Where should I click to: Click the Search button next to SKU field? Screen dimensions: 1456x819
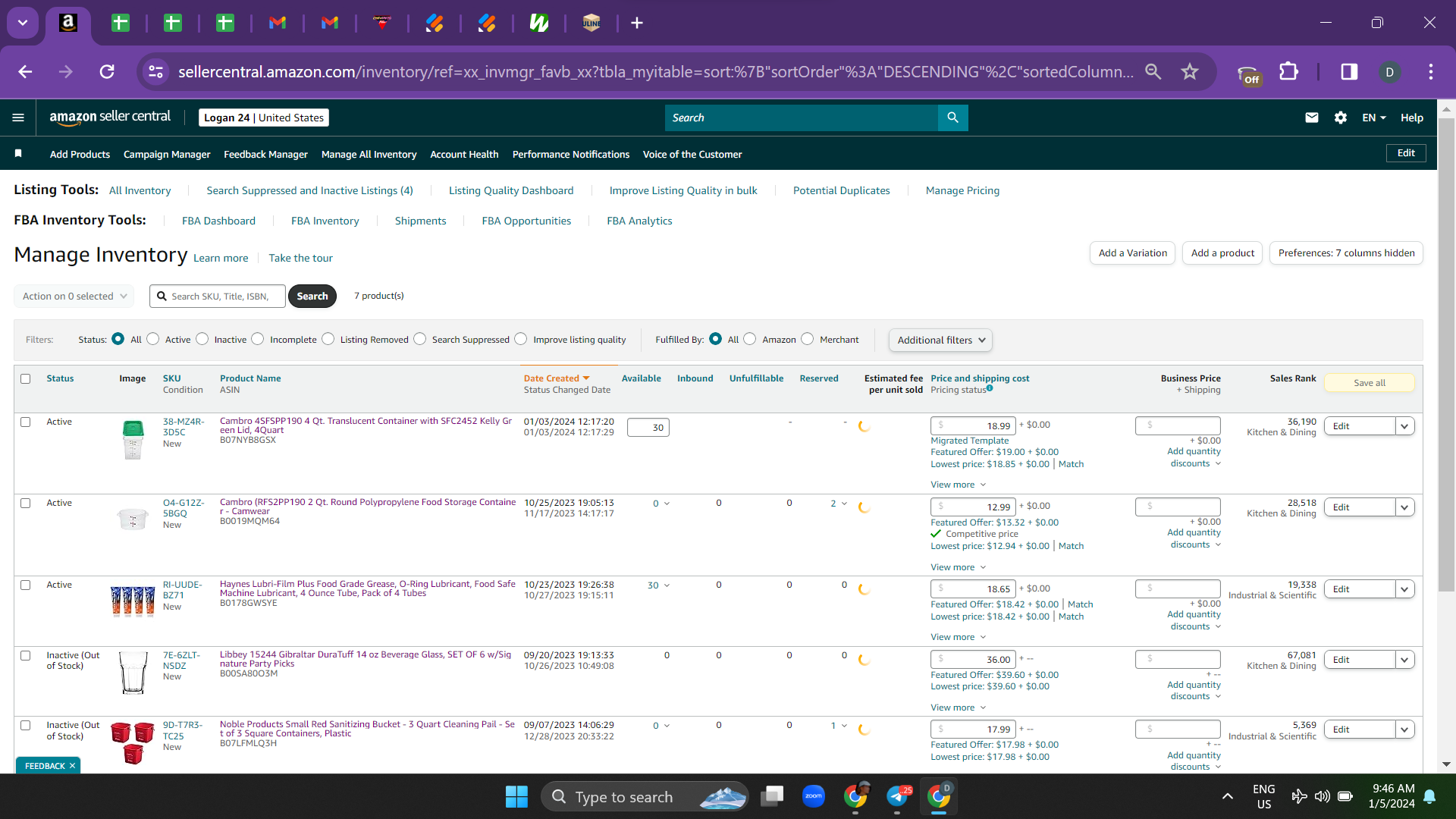coord(312,296)
